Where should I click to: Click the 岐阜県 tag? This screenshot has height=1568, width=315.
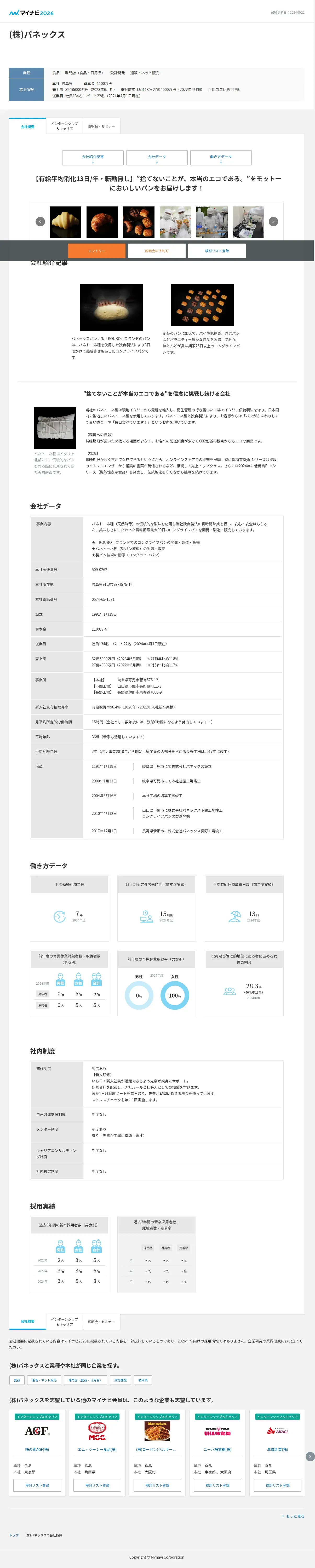tap(143, 1380)
